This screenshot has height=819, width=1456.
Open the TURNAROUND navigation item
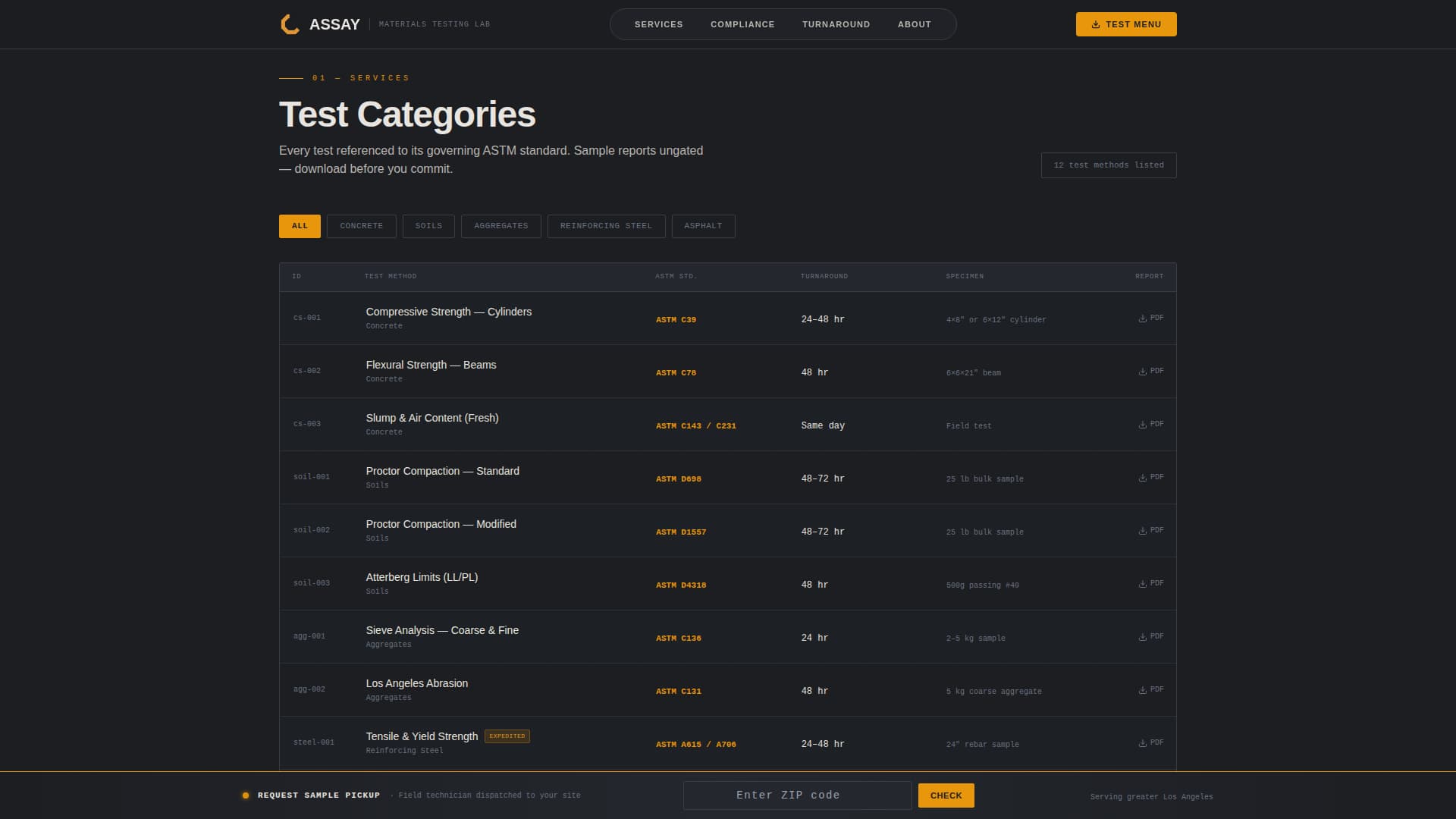point(836,24)
